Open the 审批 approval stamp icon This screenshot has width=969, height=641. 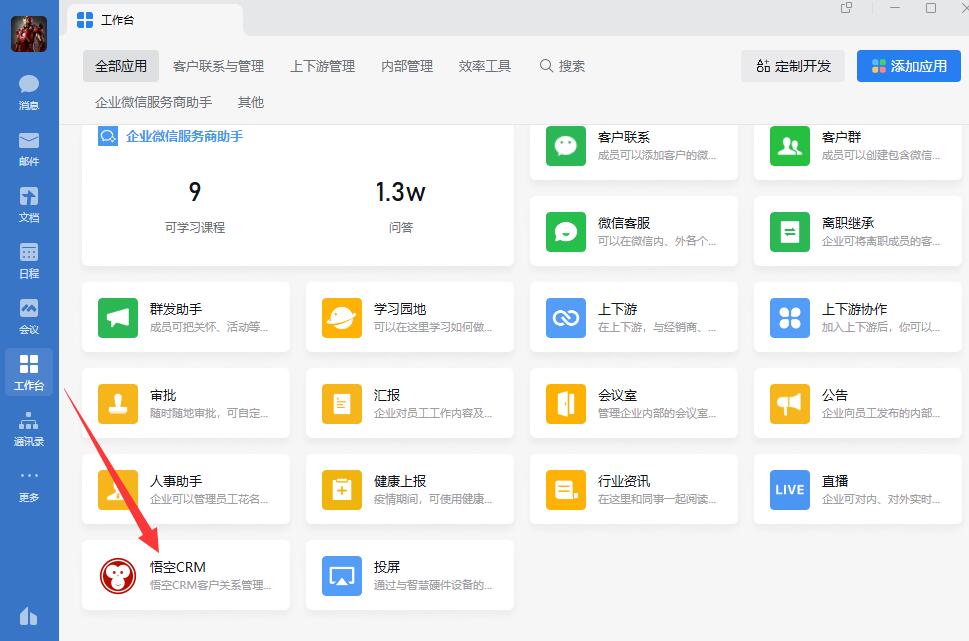118,404
